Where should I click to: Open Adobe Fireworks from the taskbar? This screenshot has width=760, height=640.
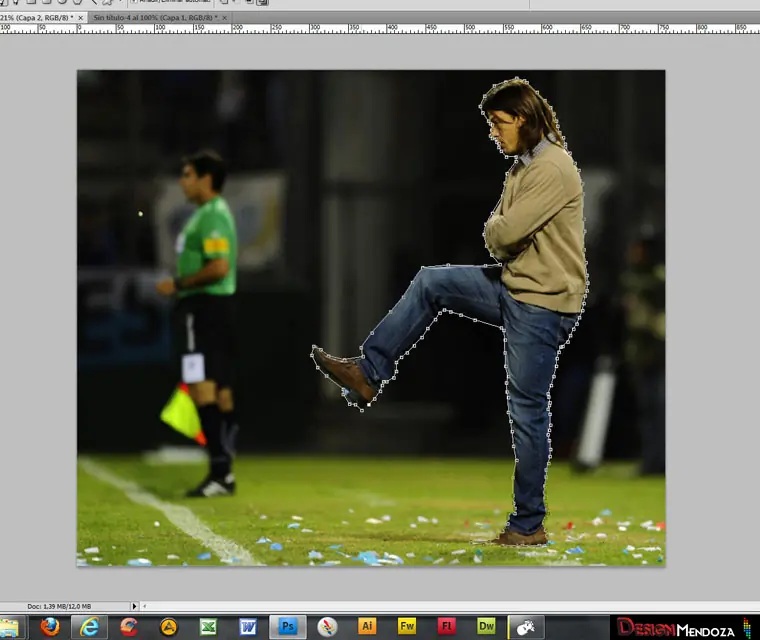407,627
